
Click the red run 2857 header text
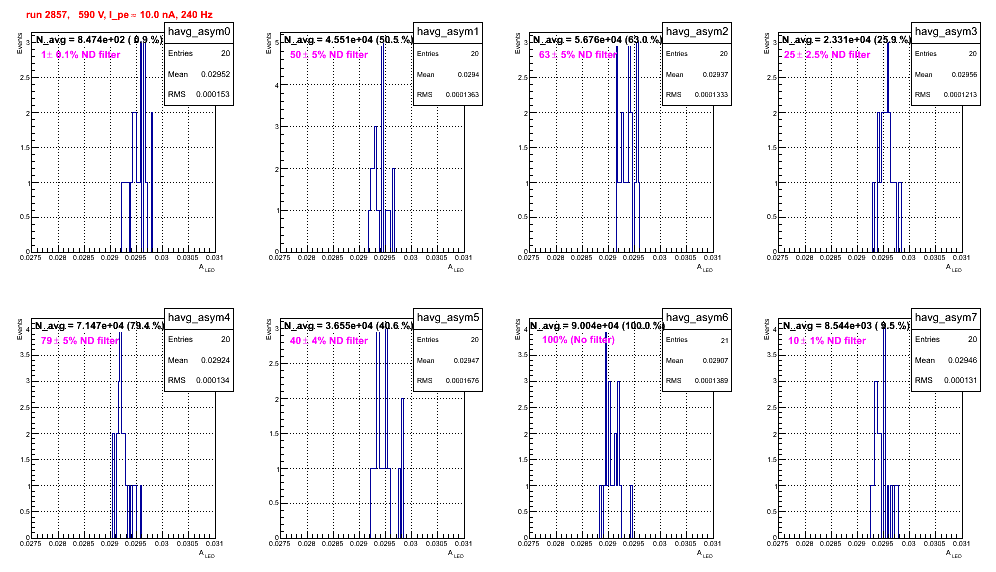(119, 15)
